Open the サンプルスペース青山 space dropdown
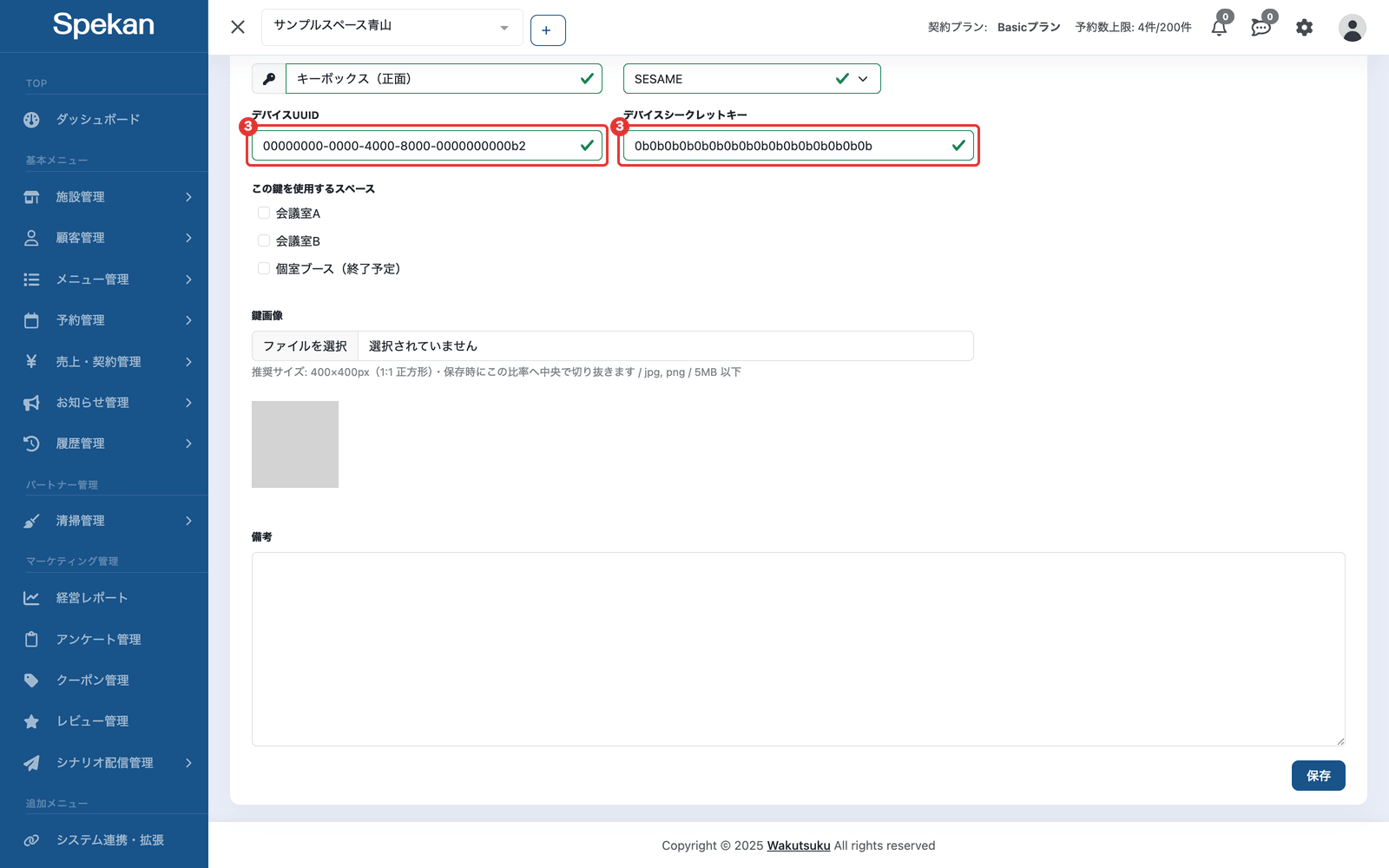Viewport: 1389px width, 868px height. [x=392, y=27]
